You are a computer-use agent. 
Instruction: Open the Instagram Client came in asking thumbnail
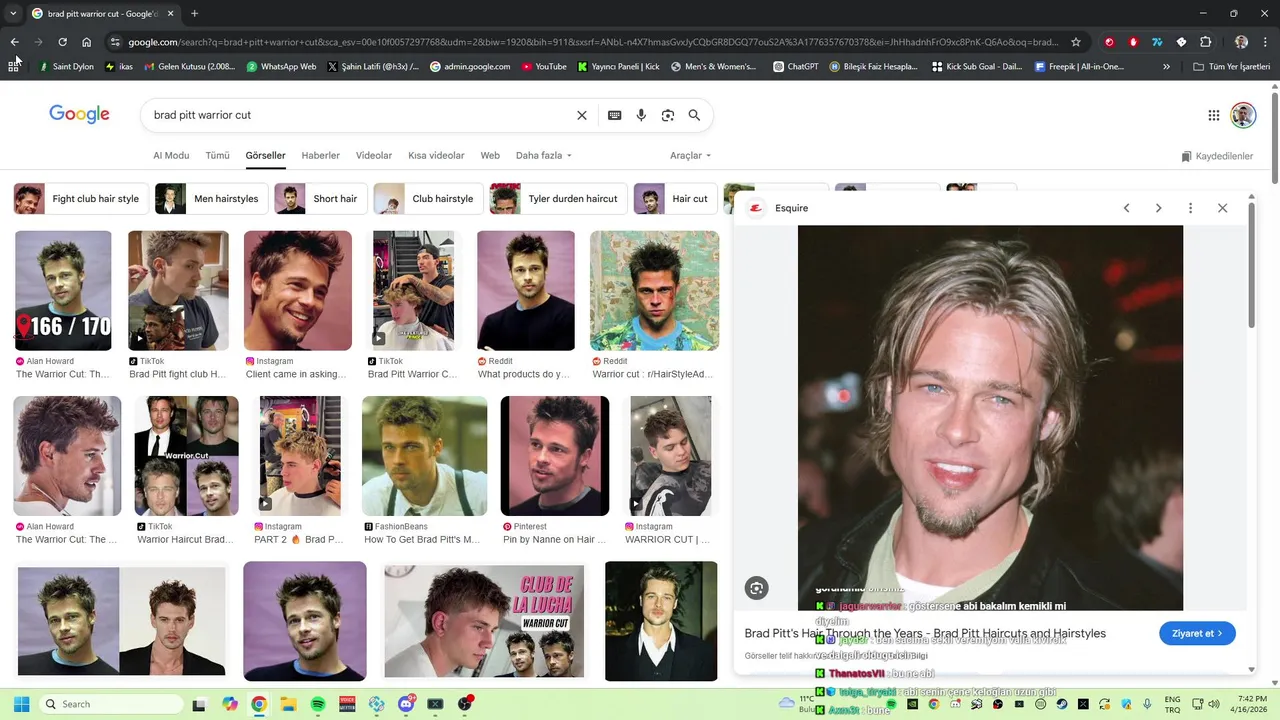point(298,291)
